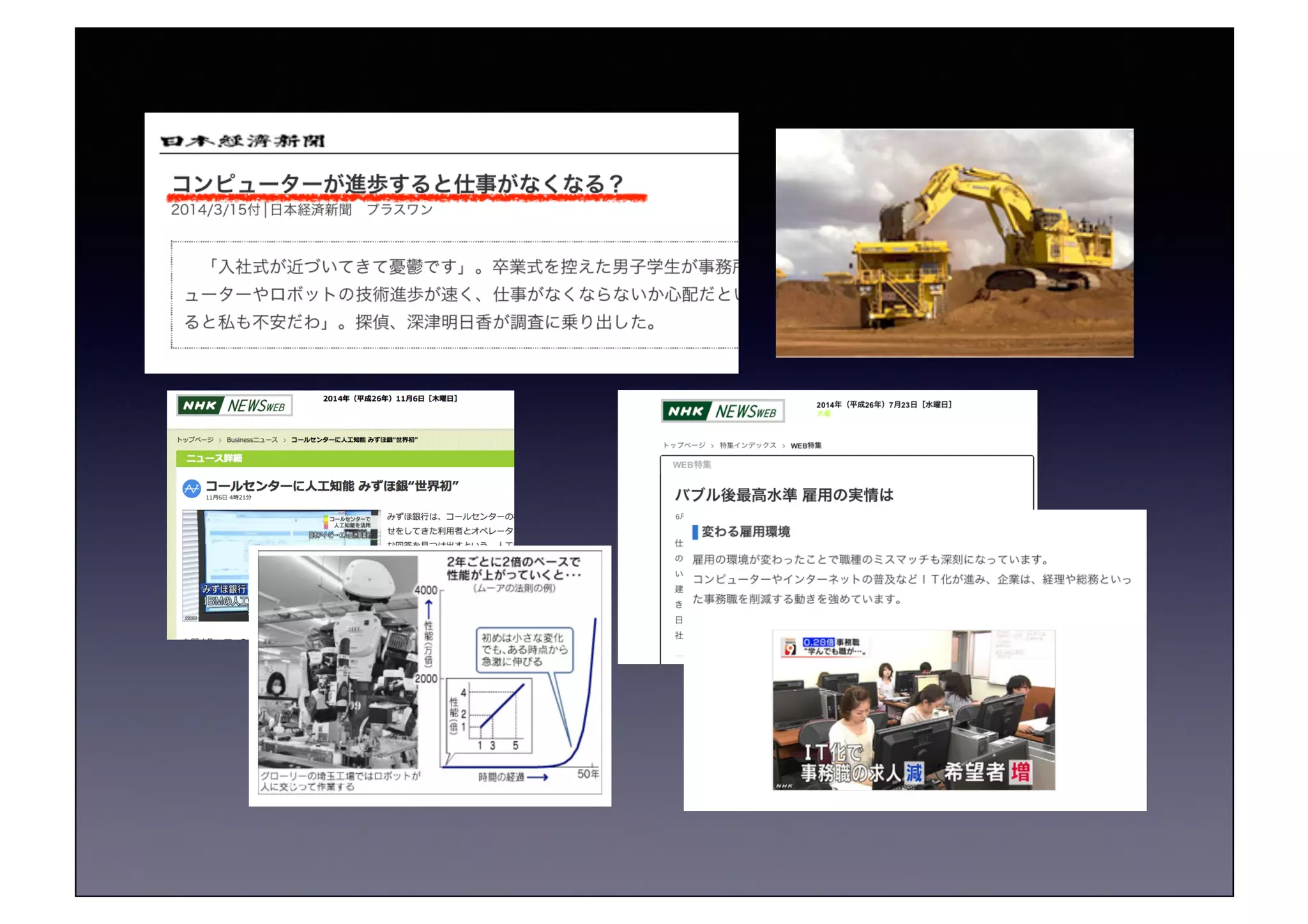Image resolution: width=1308 pixels, height=924 pixels.
Task: Click the News 9 badge on office video
Action: click(790, 648)
